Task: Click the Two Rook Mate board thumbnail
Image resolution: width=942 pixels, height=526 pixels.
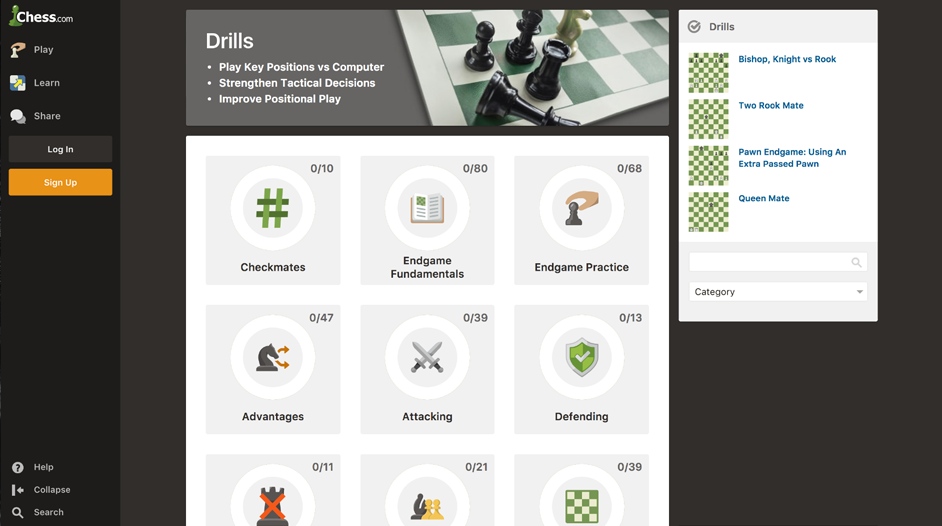Action: coord(708,119)
